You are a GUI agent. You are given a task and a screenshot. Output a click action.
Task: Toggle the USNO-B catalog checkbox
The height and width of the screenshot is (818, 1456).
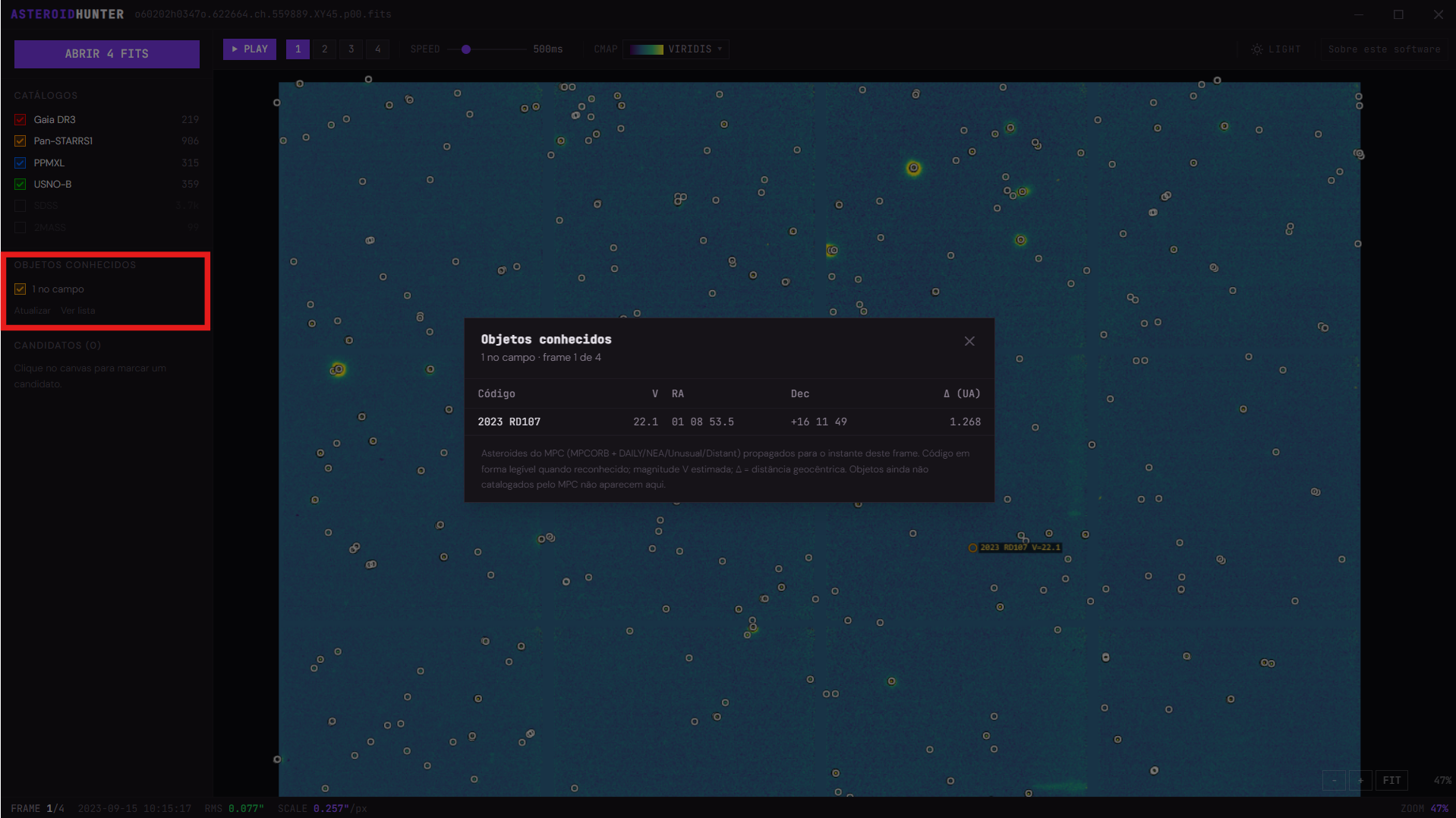point(20,185)
